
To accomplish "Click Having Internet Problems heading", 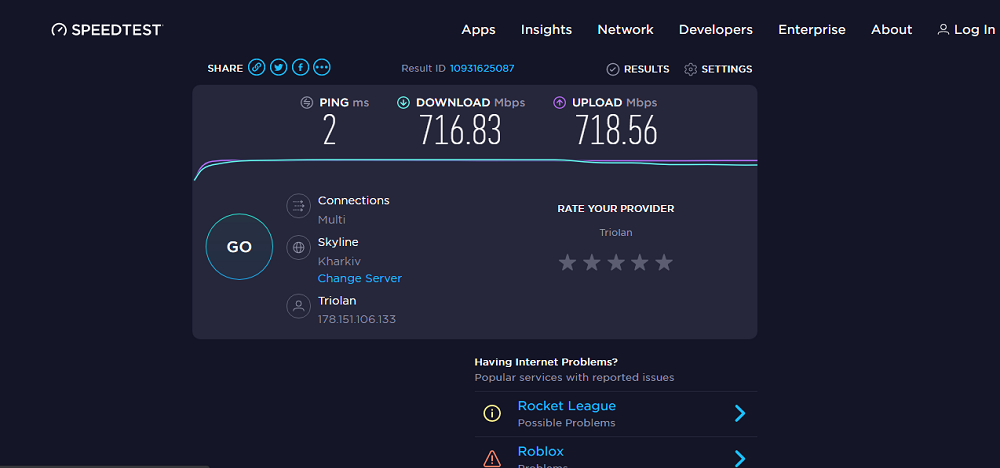I will [x=546, y=362].
